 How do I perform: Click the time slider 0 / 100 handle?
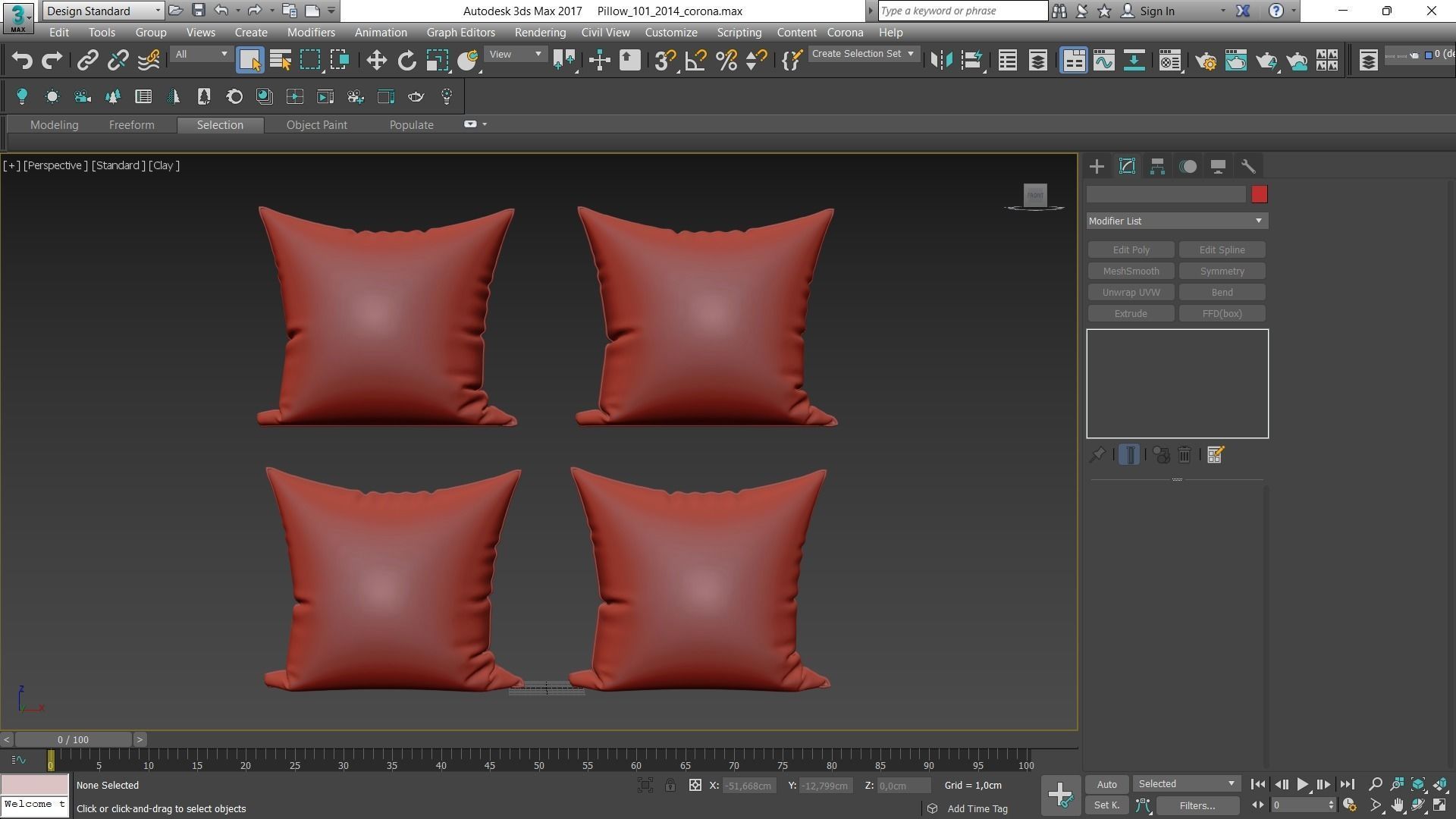tap(73, 739)
